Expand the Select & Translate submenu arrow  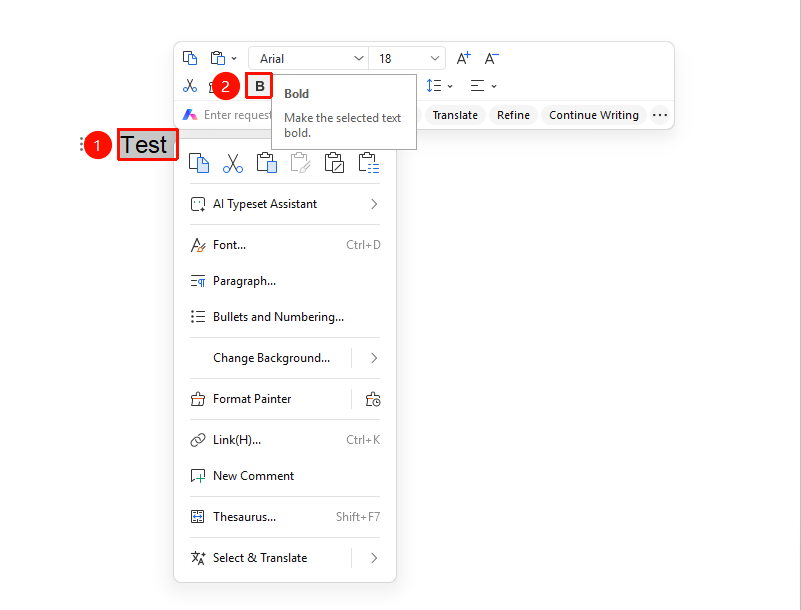click(374, 558)
